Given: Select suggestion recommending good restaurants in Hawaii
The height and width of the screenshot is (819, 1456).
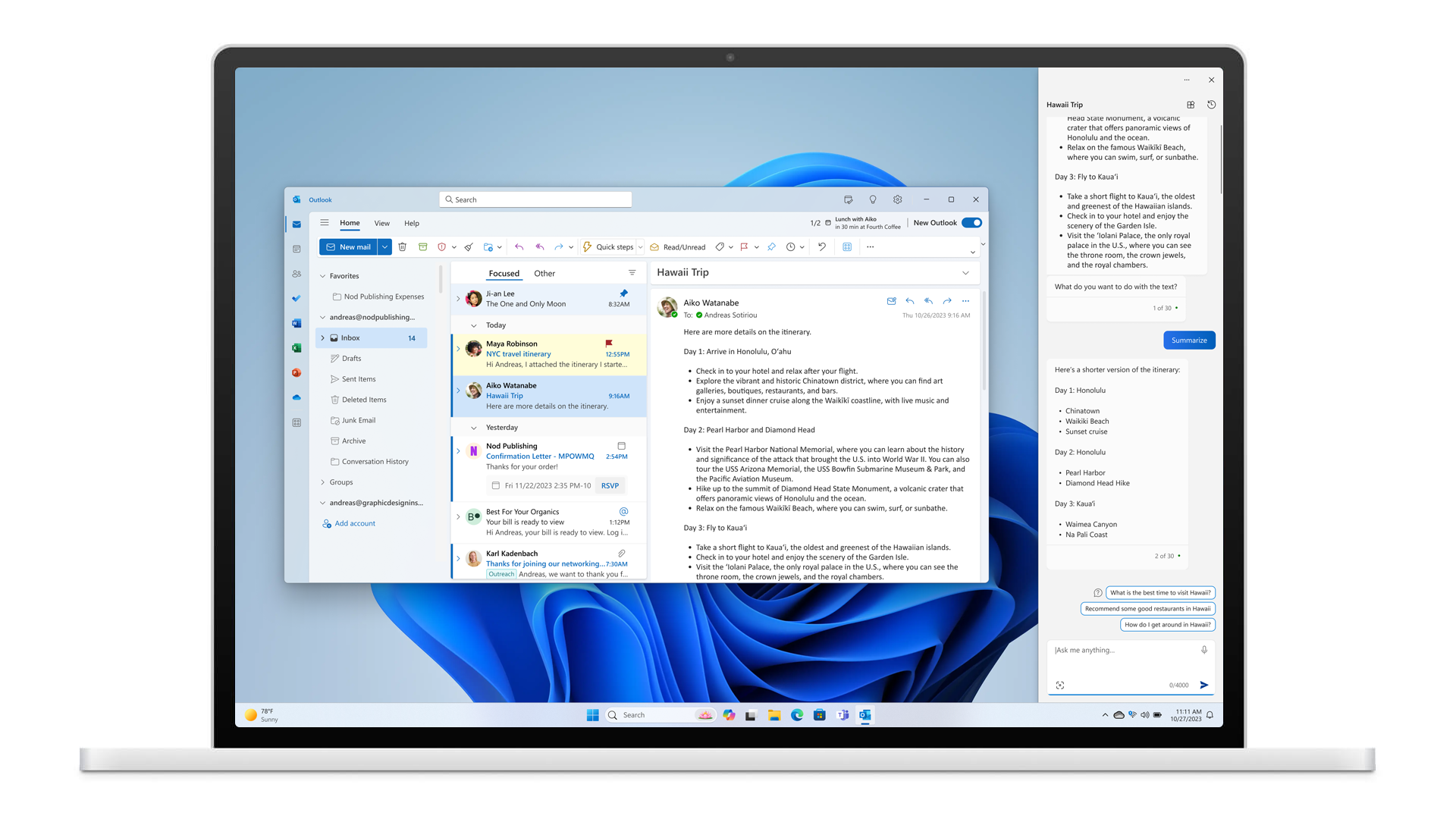Looking at the screenshot, I should (1147, 609).
